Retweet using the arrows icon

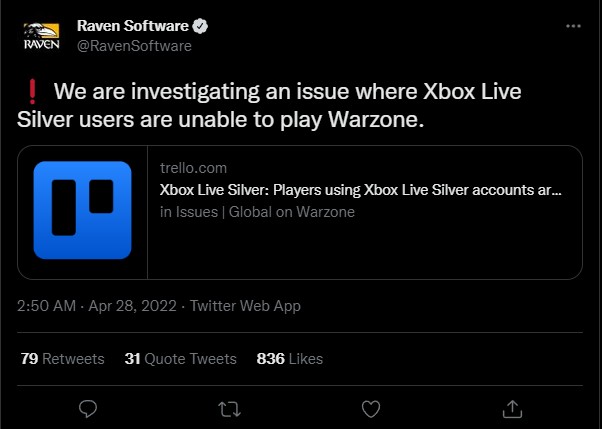[x=229, y=408]
